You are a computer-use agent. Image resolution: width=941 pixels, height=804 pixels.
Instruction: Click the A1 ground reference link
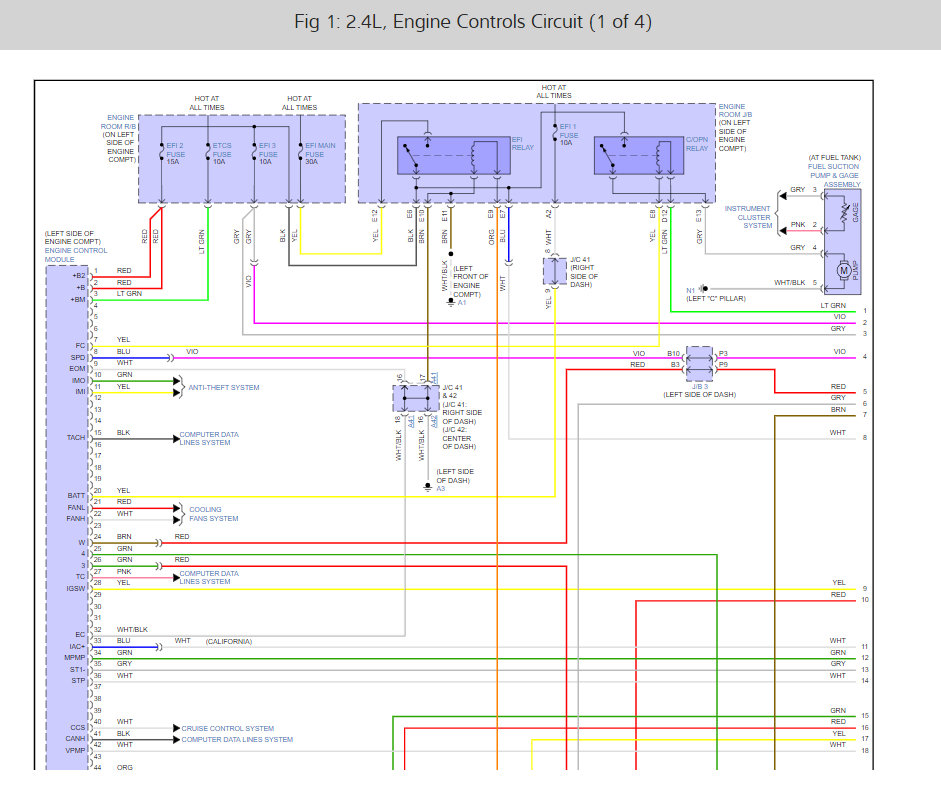462,303
